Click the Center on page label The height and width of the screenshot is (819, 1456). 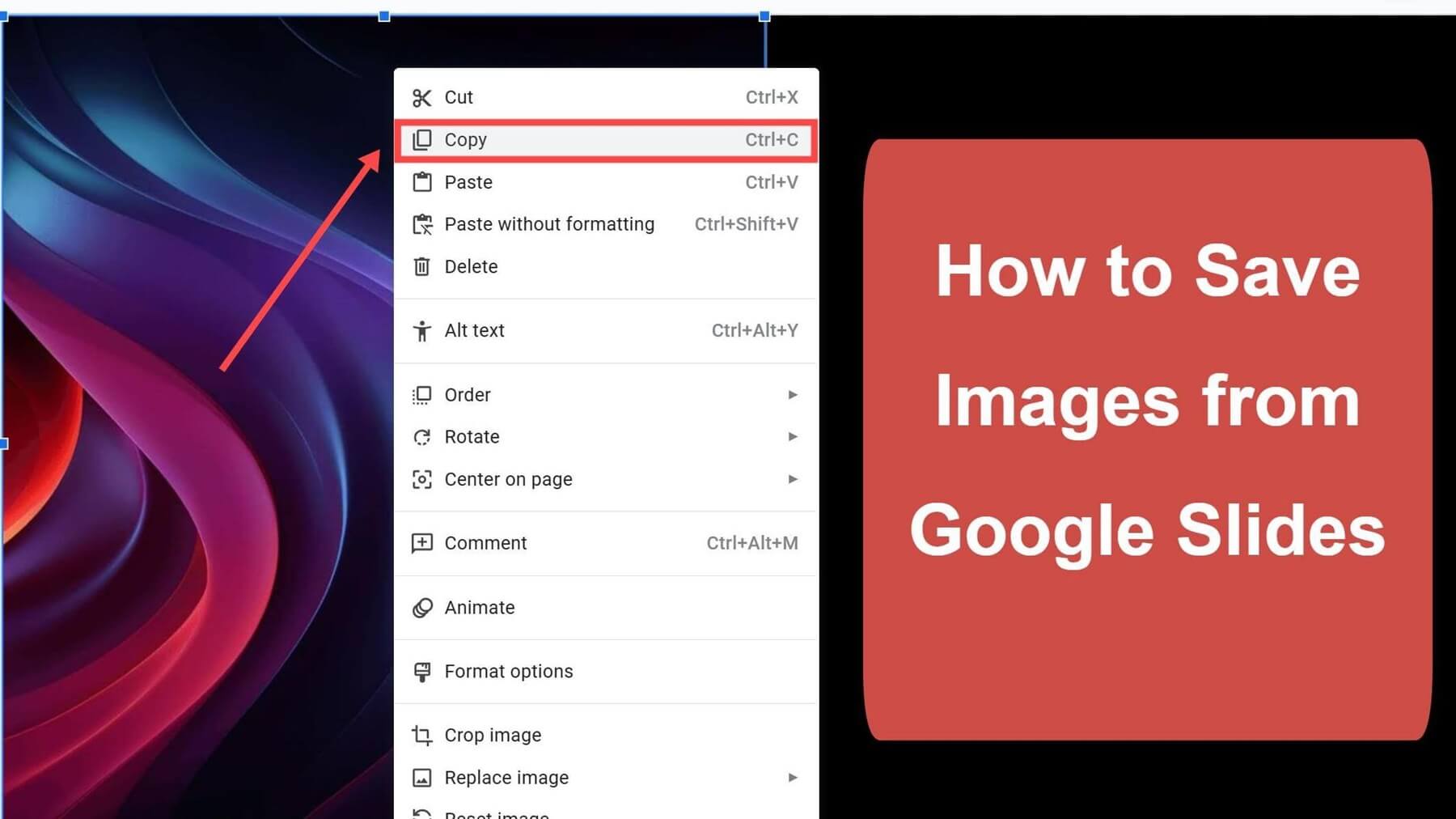click(x=509, y=479)
